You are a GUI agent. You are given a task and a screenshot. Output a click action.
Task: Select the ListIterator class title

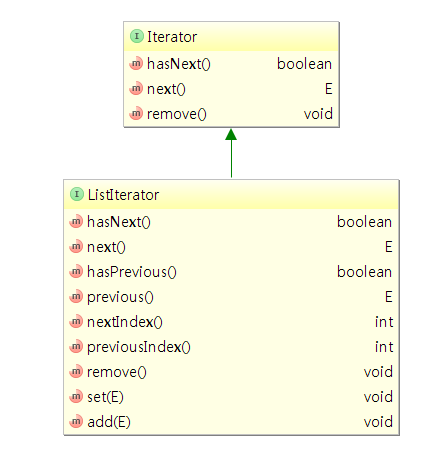point(123,195)
